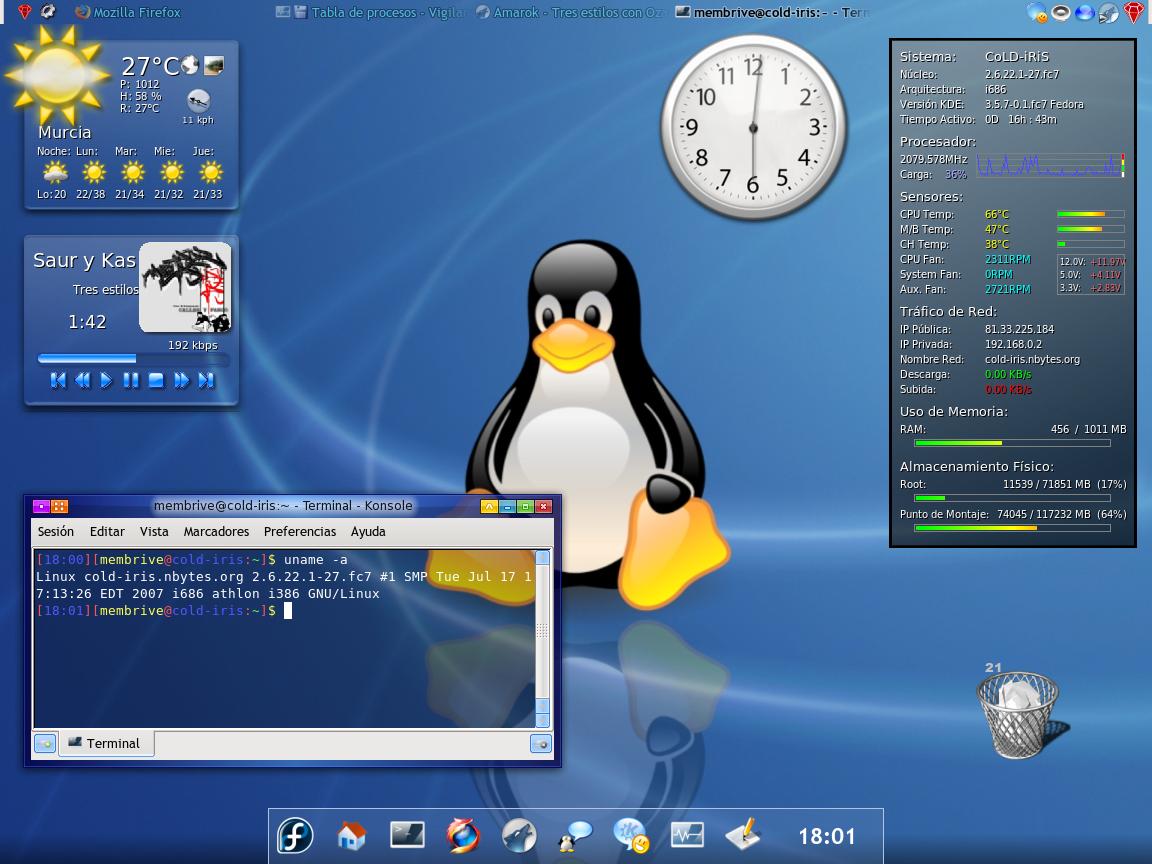The height and width of the screenshot is (864, 1152).
Task: Click the globe icon next to 27°C
Action: (190, 65)
